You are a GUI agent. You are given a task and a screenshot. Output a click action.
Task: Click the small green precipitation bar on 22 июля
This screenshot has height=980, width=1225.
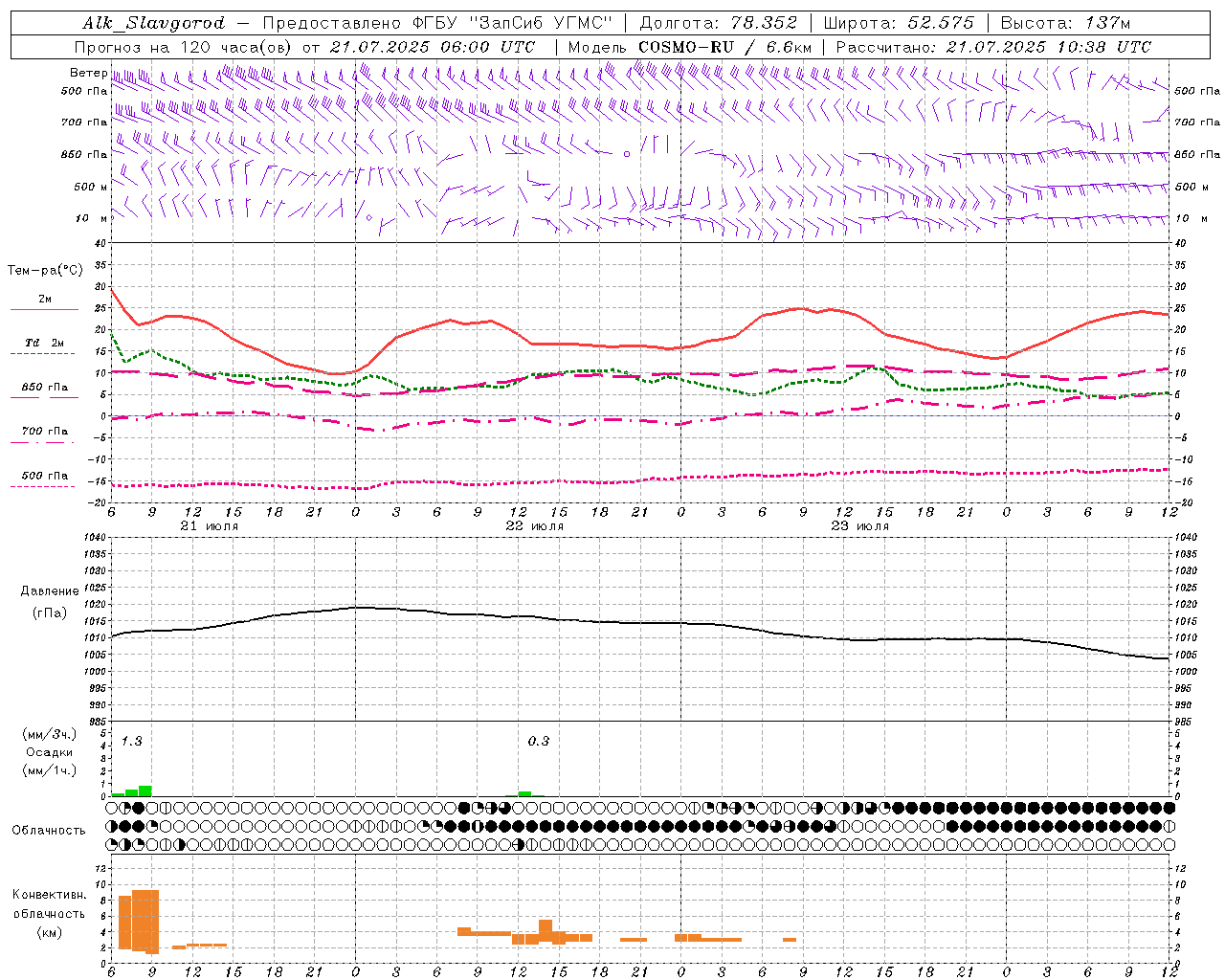(x=524, y=793)
